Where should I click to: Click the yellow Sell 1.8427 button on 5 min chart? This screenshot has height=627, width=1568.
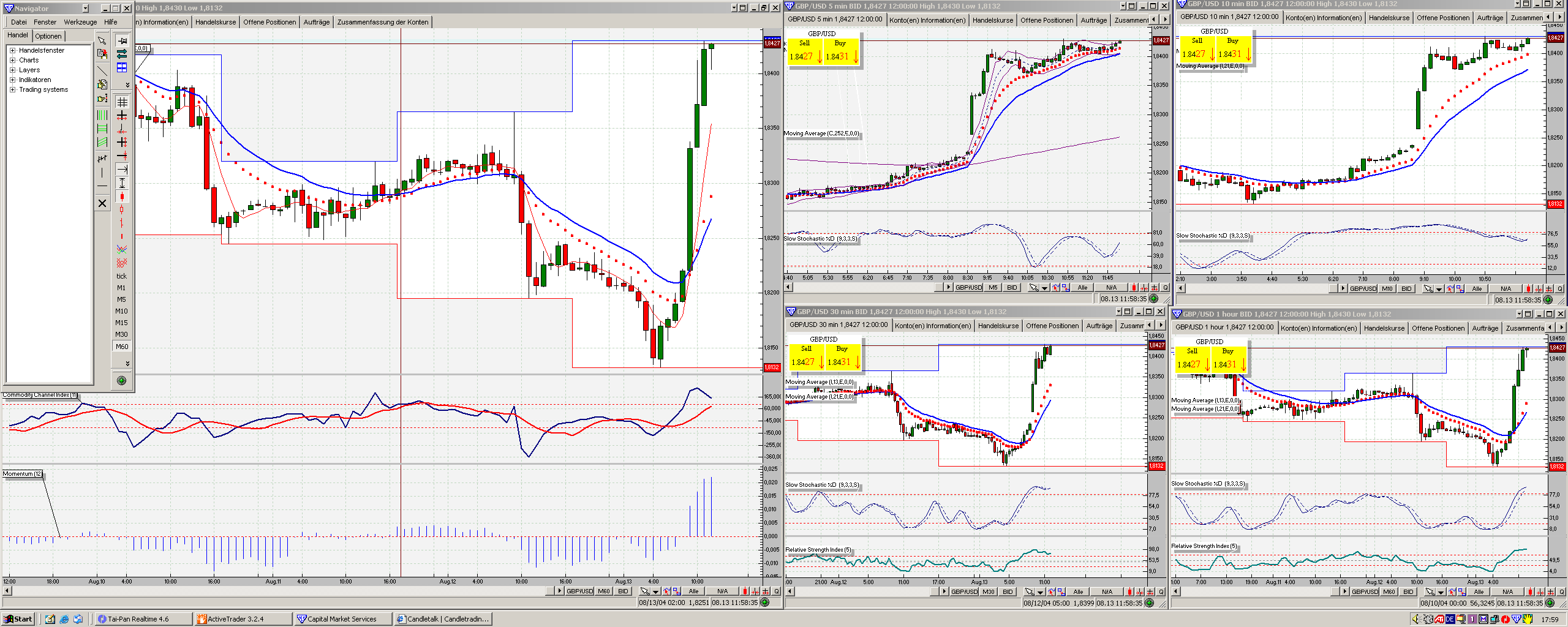[x=804, y=51]
